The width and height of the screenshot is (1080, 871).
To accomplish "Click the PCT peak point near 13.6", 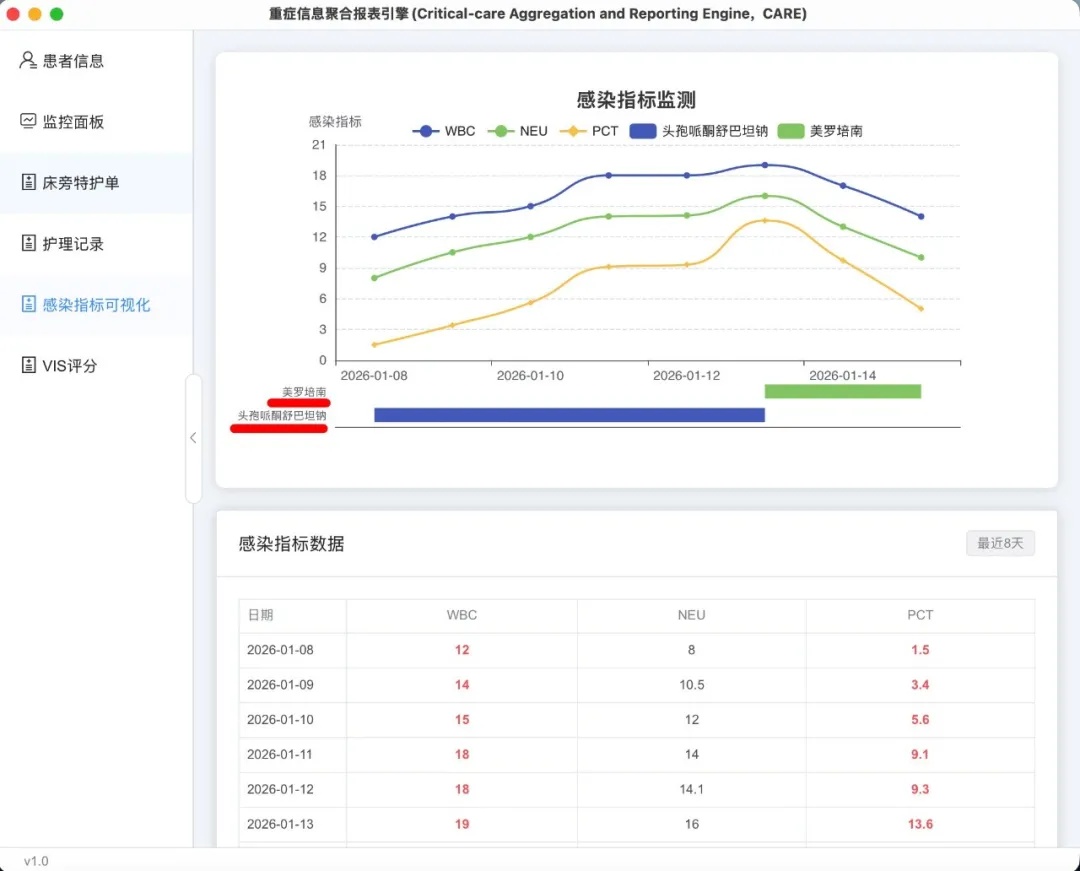I will point(765,220).
